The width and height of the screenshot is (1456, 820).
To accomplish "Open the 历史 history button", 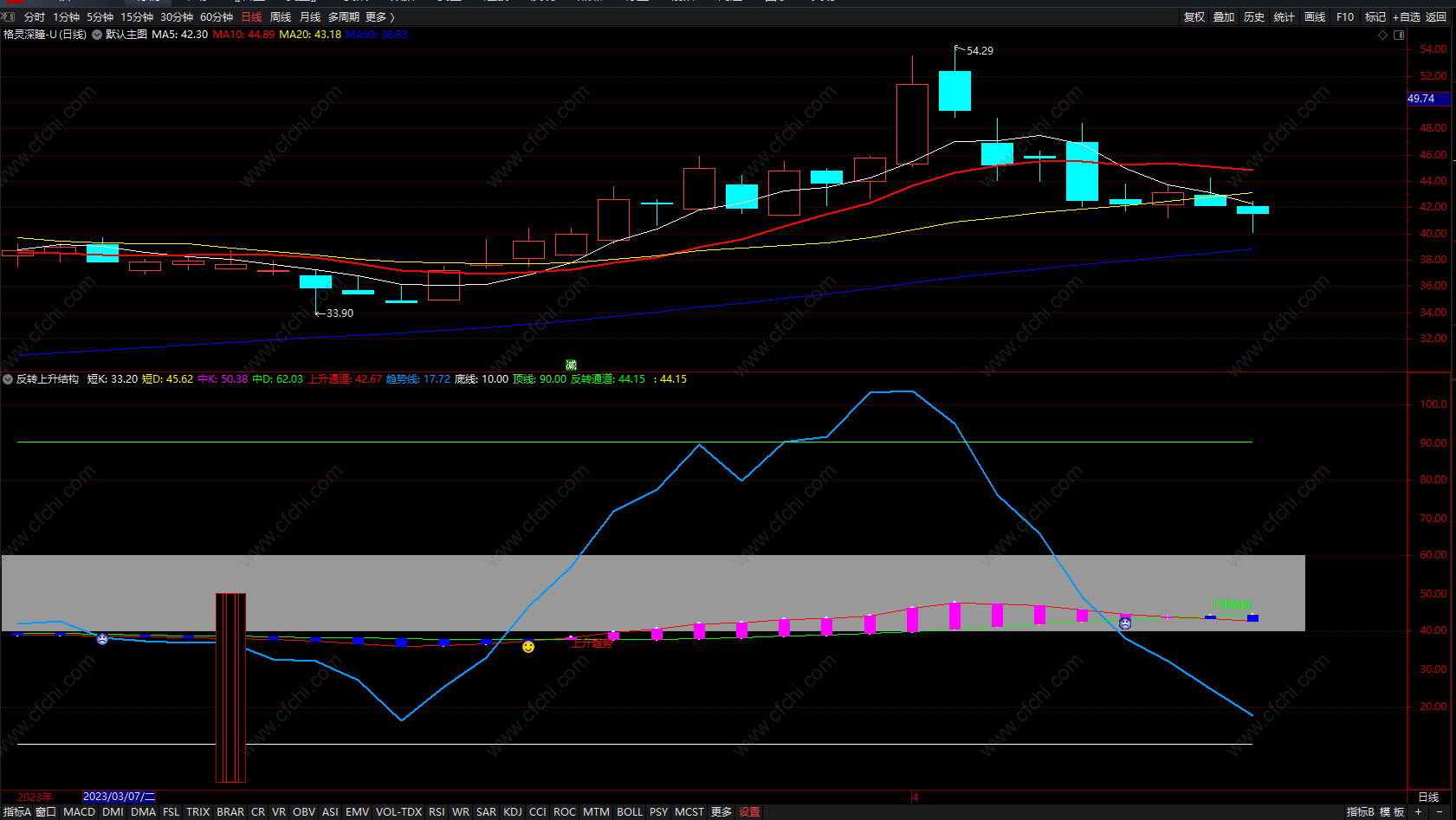I will (1254, 17).
